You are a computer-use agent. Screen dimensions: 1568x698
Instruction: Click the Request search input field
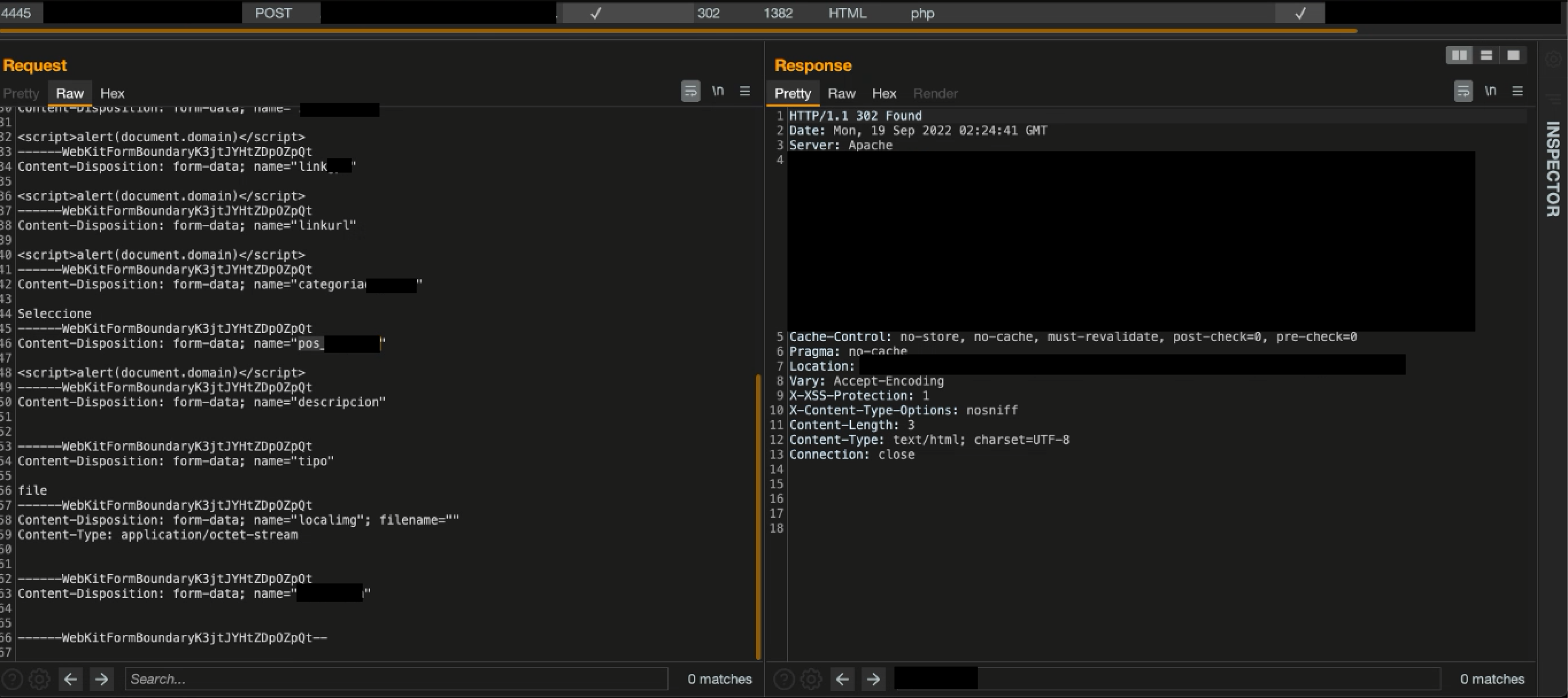tap(396, 679)
